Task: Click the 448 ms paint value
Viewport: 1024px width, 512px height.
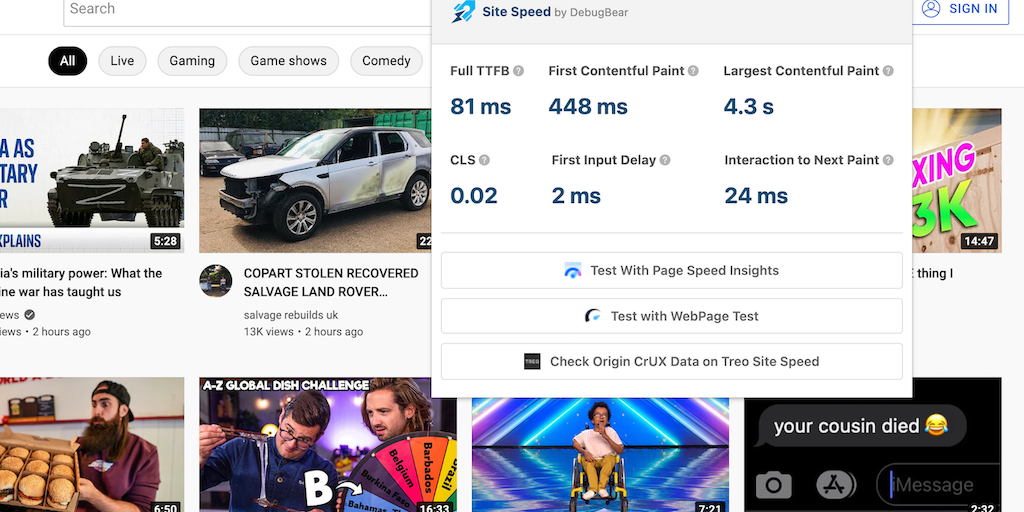Action: [x=588, y=106]
